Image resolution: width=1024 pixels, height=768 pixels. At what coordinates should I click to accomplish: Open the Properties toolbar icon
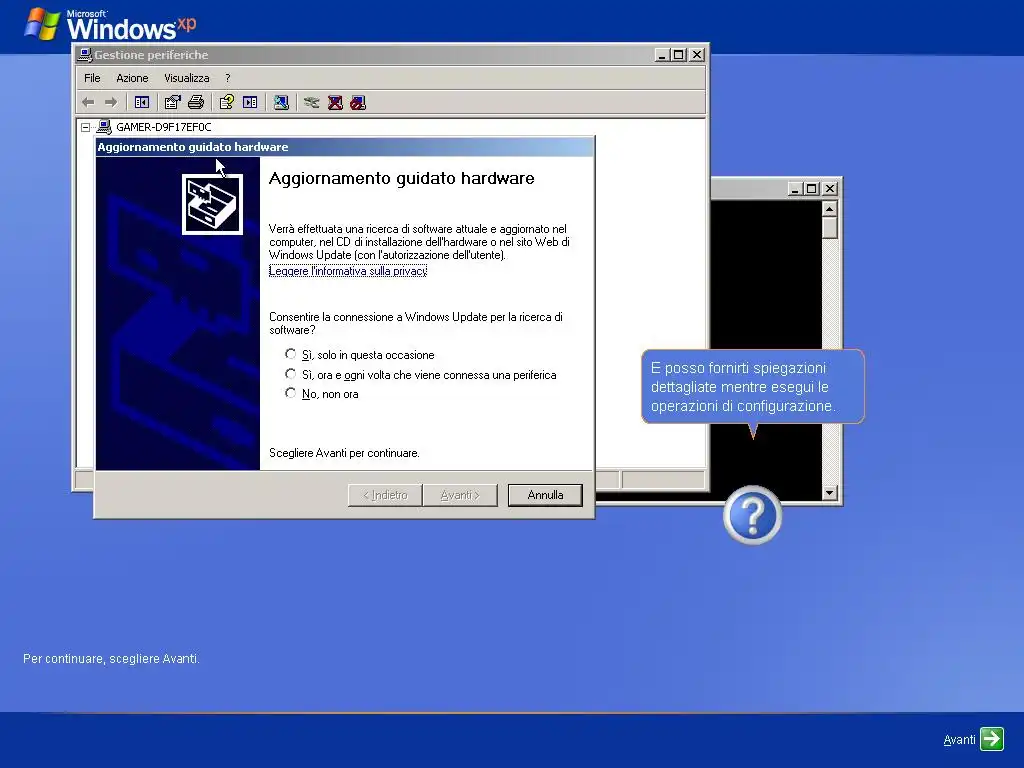(172, 103)
